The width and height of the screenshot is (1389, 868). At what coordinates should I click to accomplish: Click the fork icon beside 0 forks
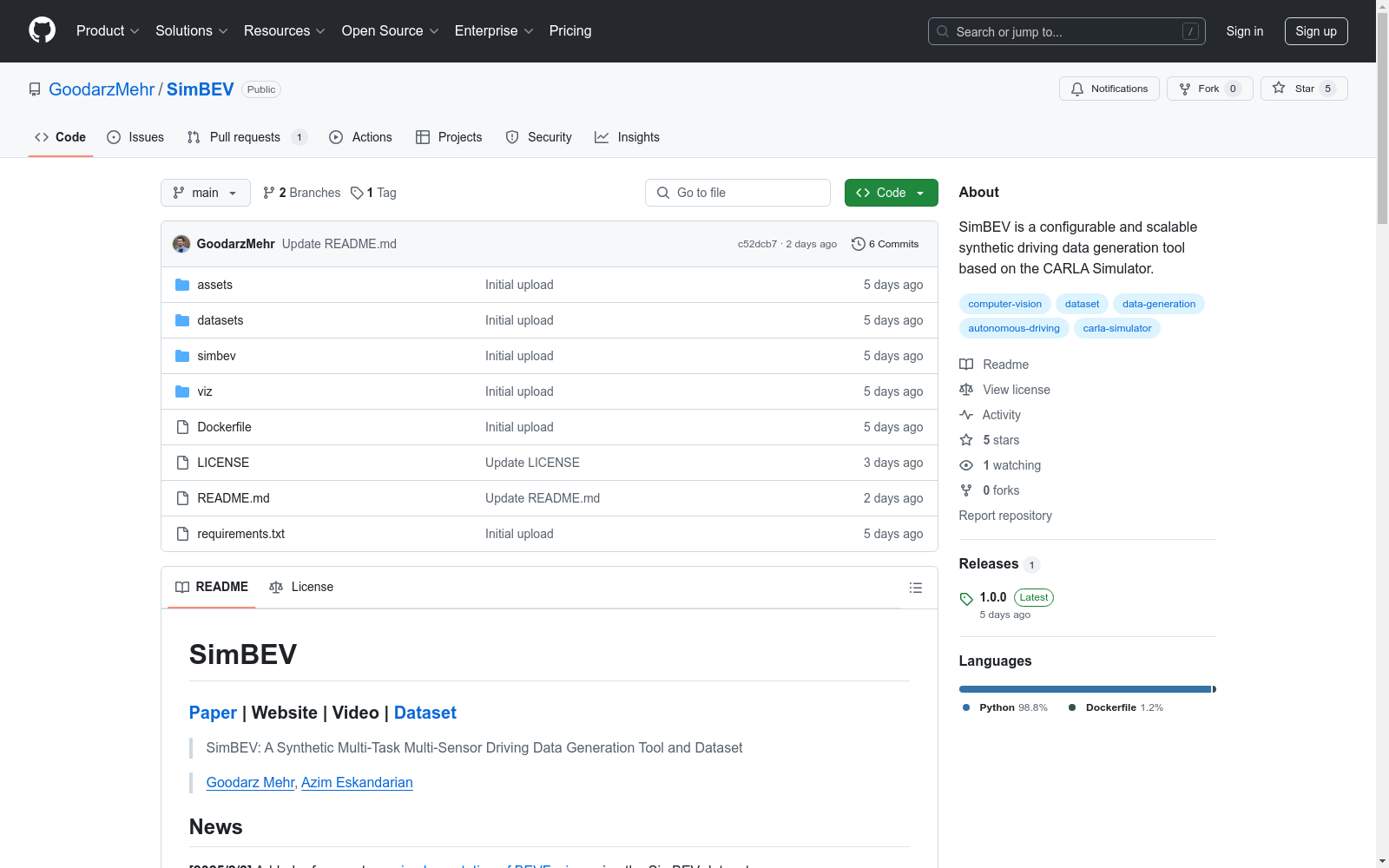click(x=966, y=490)
